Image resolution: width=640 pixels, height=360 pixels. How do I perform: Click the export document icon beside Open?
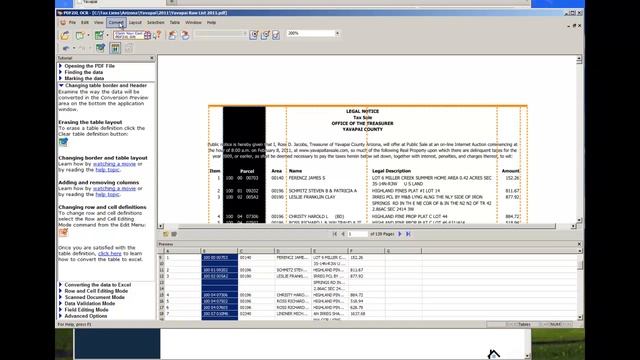(80, 36)
